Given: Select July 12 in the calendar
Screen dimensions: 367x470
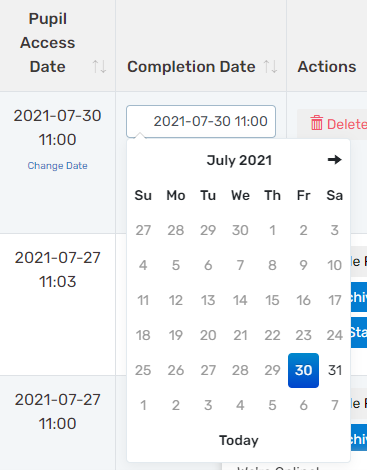Looking at the screenshot, I should pyautogui.click(x=176, y=300).
